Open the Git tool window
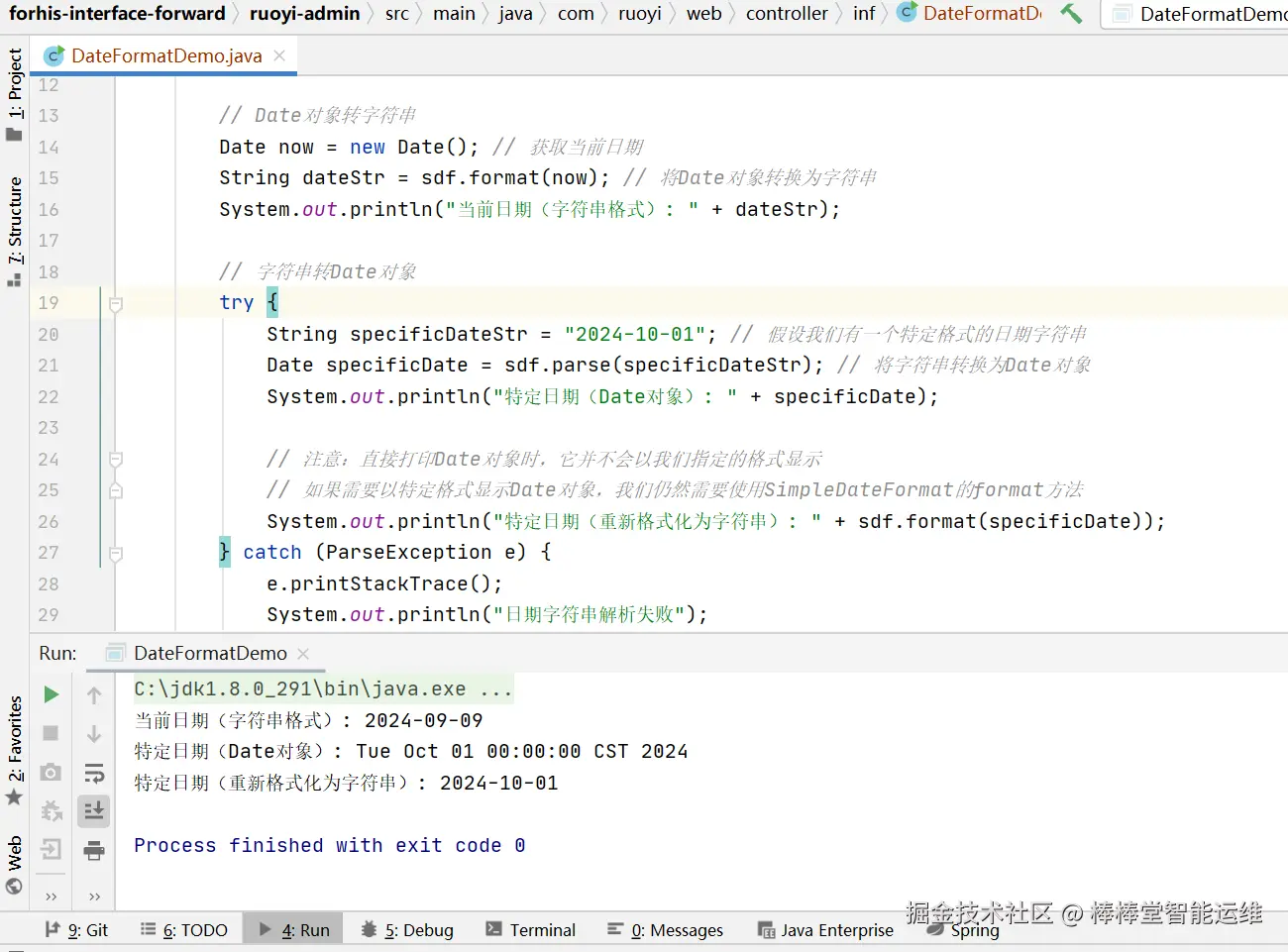Screen dimensions: 1288x952 tap(76, 930)
